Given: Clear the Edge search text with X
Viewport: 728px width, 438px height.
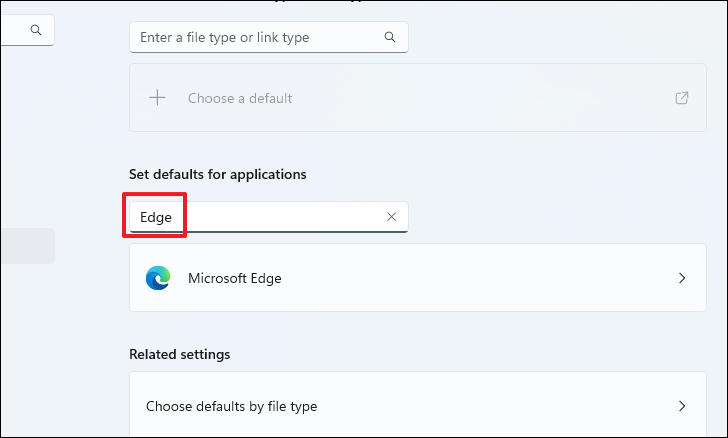Looking at the screenshot, I should [x=392, y=217].
